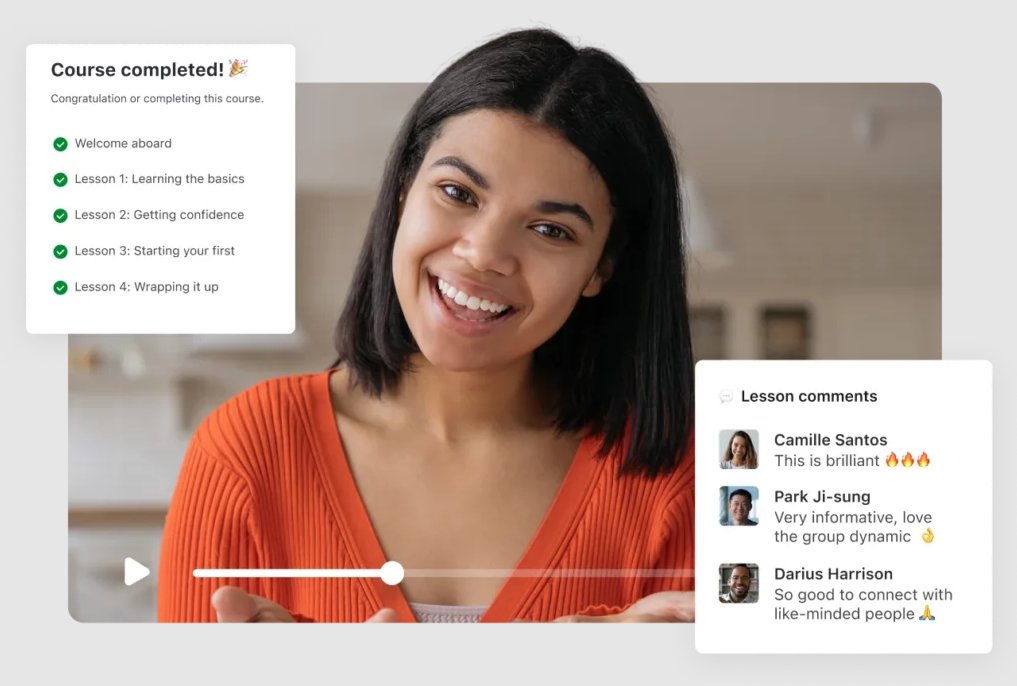The width and height of the screenshot is (1017, 686).
Task: Click the Darius Harrison commenter name
Action: 833,574
